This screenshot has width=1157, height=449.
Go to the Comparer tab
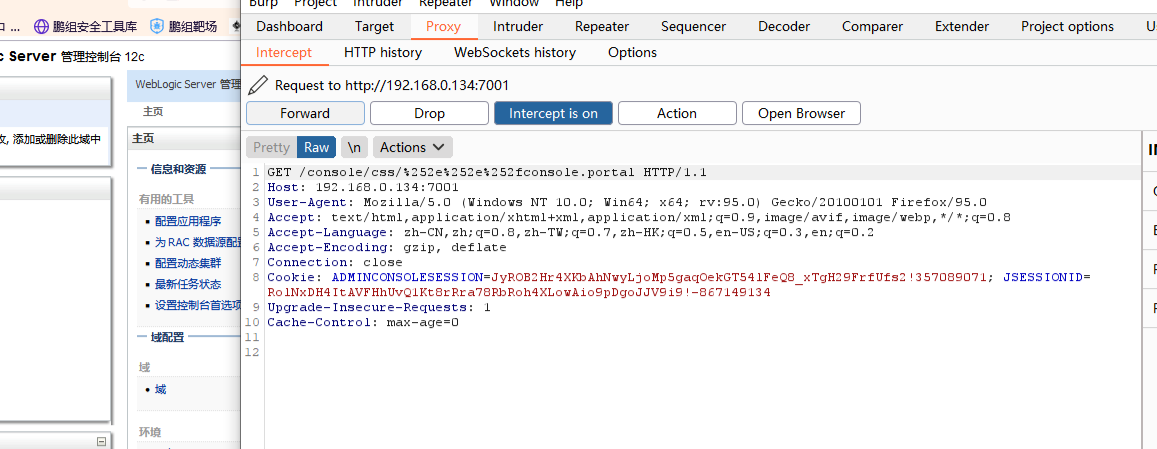872,27
